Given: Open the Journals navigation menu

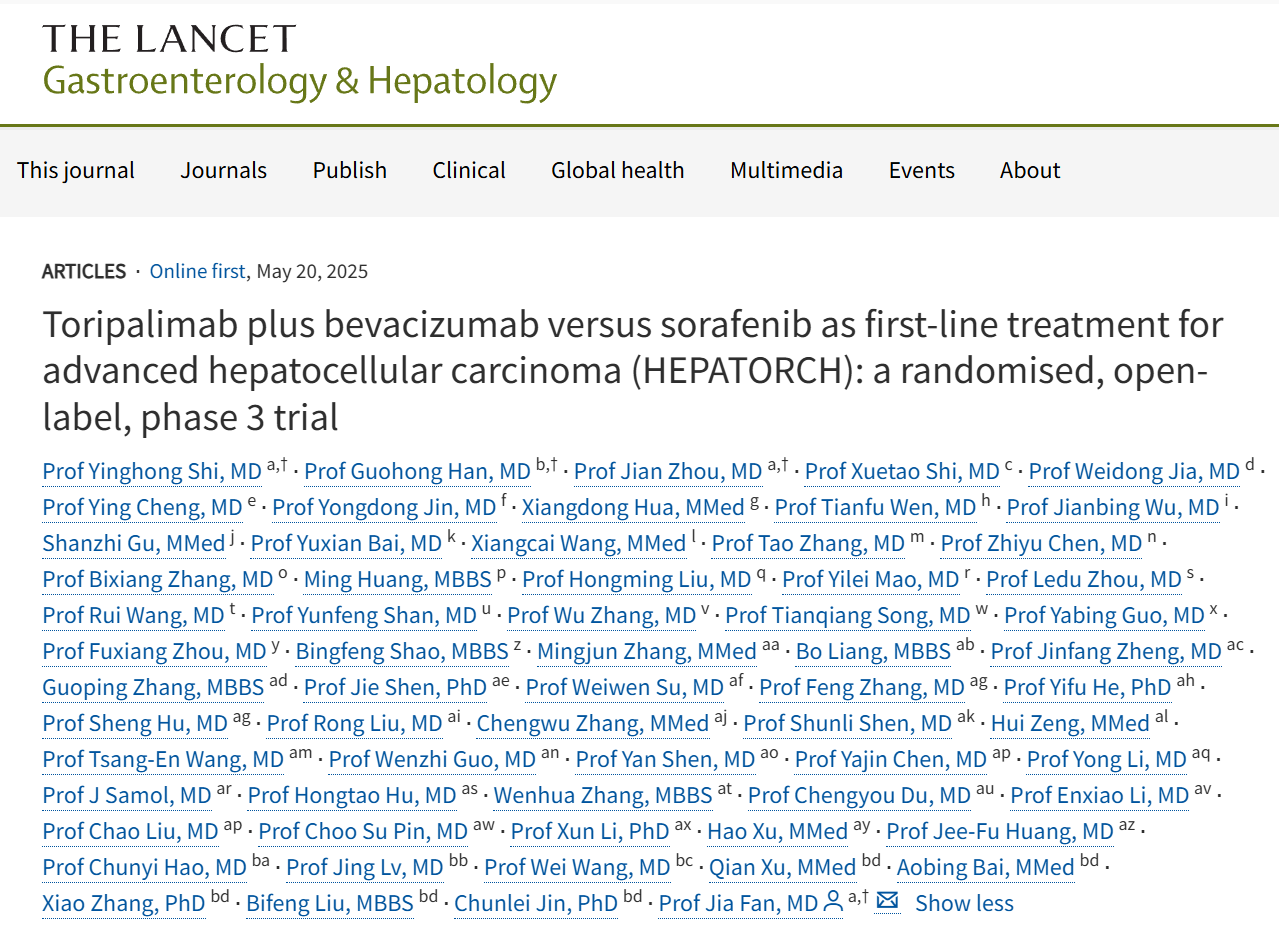Looking at the screenshot, I should coord(224,170).
